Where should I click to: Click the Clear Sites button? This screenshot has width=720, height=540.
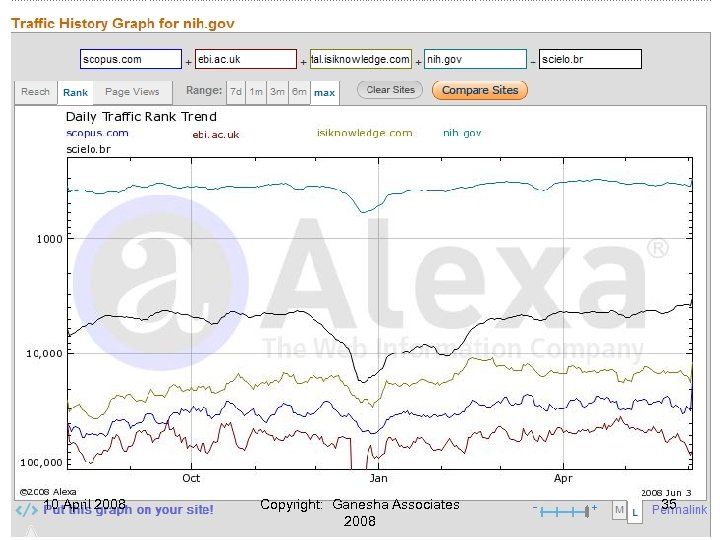390,90
